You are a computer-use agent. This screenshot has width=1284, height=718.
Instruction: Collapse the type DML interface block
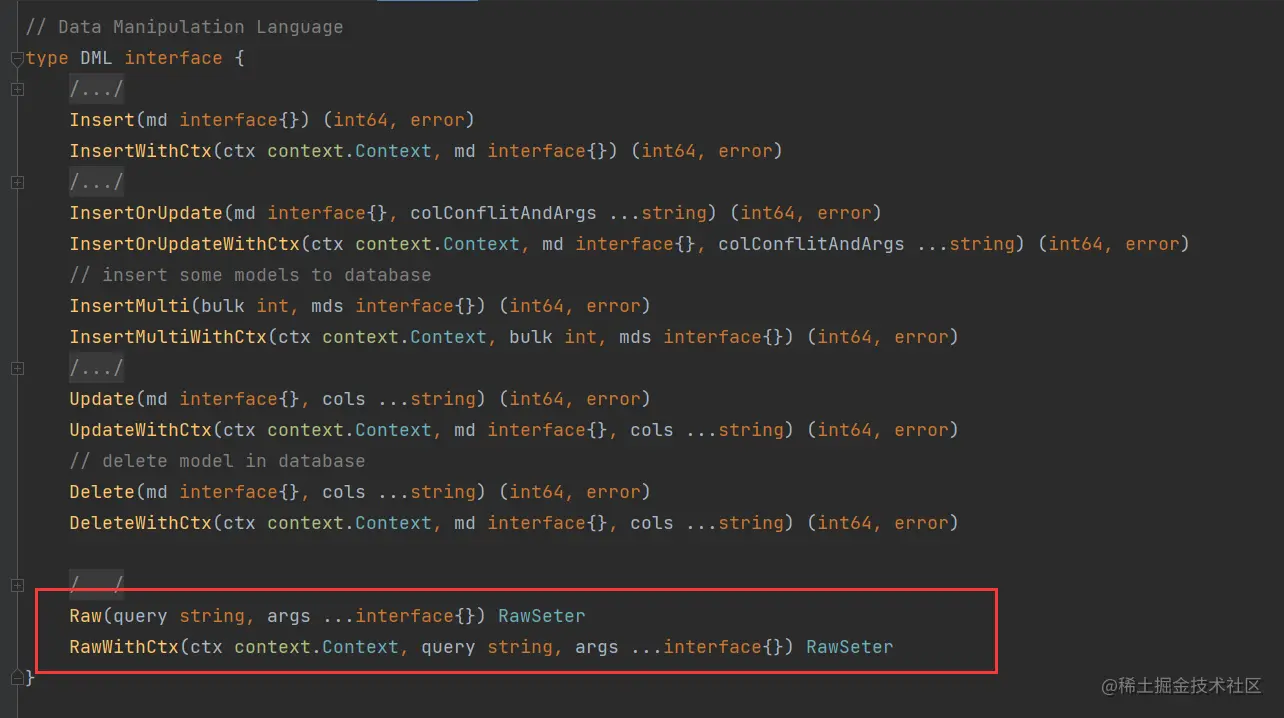17,59
